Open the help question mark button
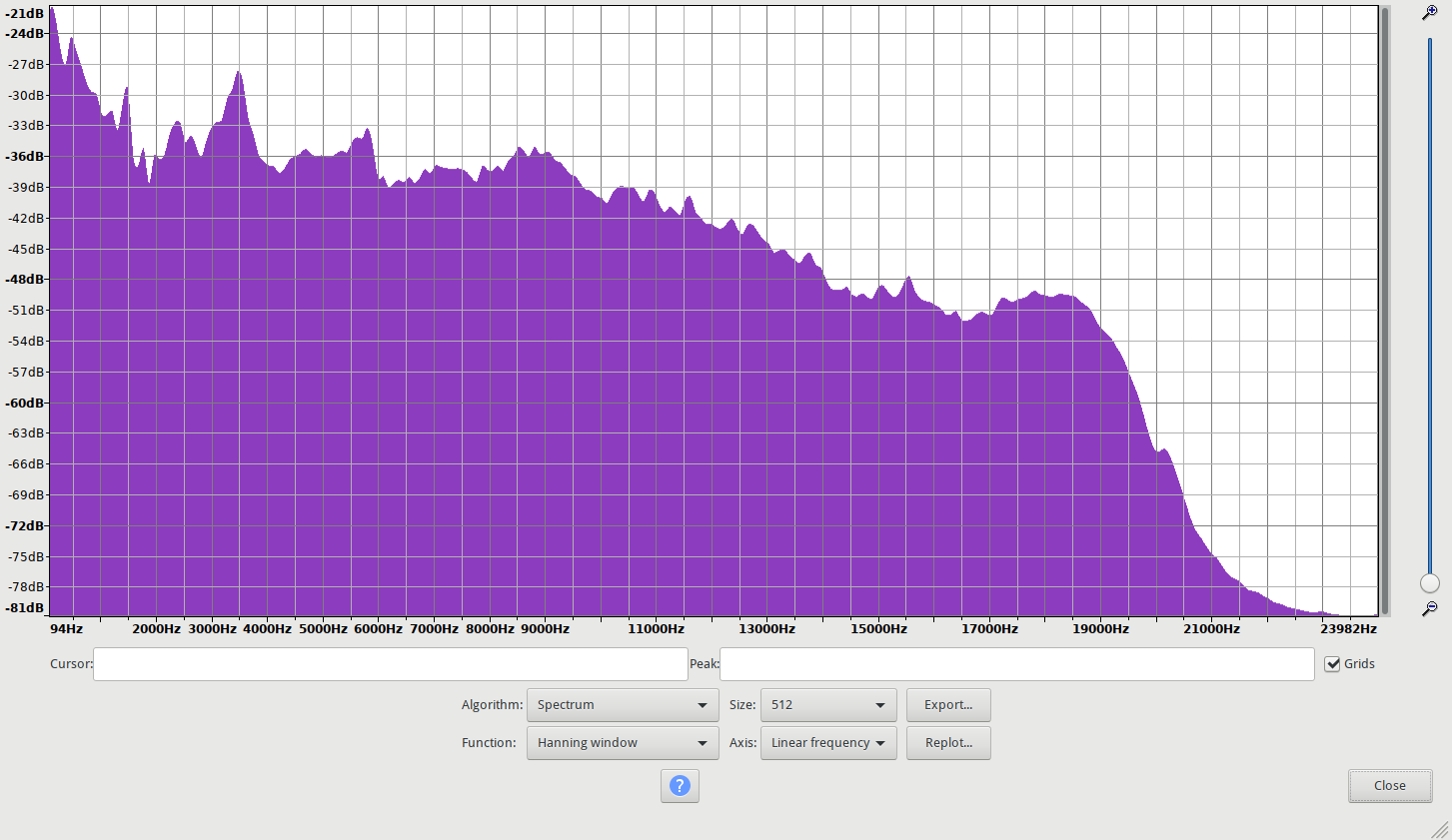This screenshot has width=1452, height=840. point(680,786)
